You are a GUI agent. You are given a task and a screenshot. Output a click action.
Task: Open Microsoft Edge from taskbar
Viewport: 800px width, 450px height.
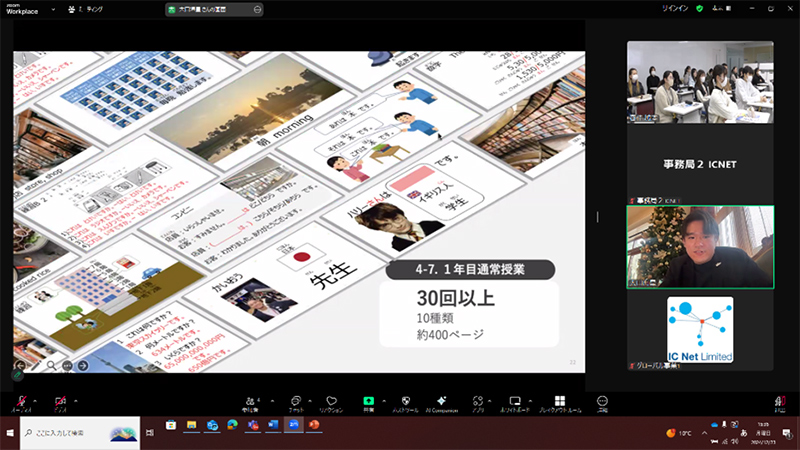232,425
